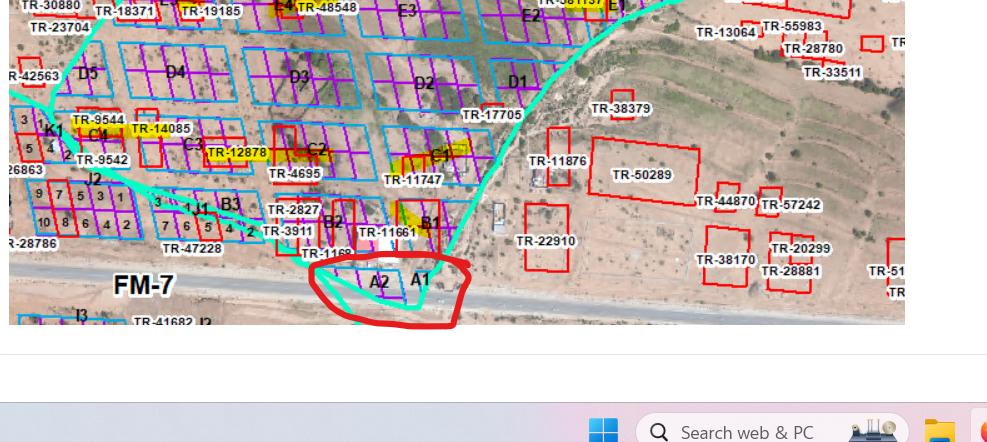
Task: Click parcel label TR-2827
Action: tap(294, 210)
